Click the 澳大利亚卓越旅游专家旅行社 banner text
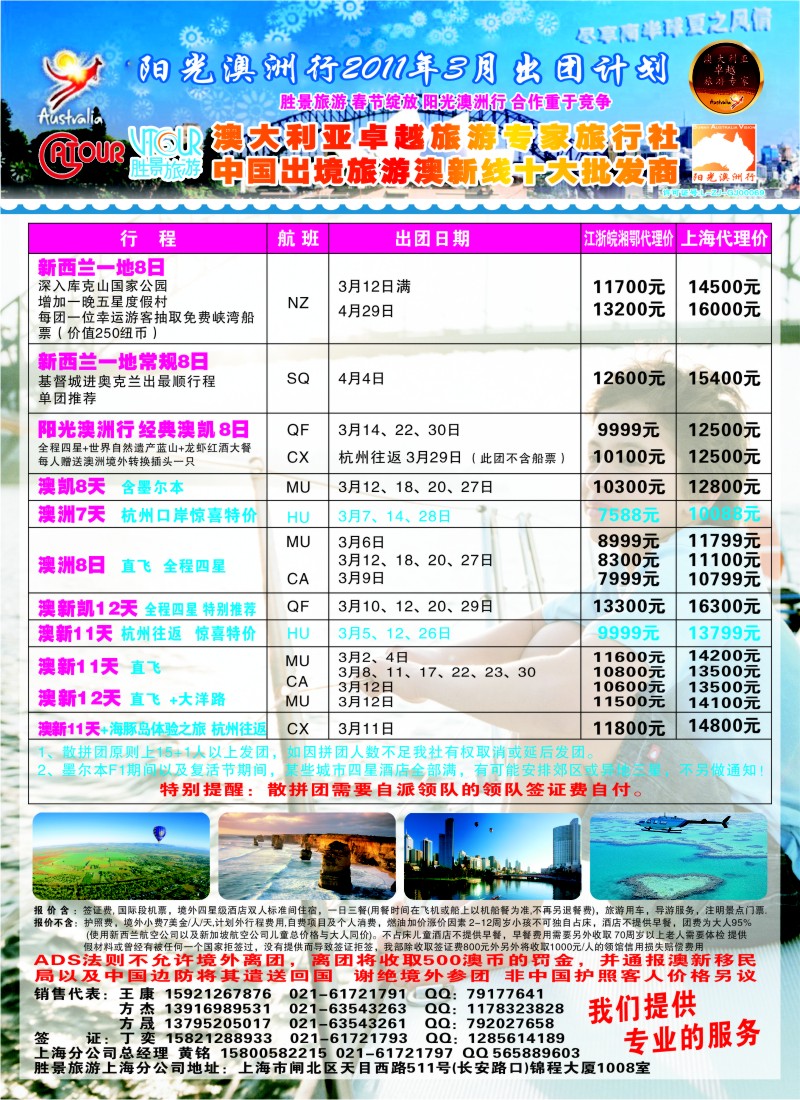Image resolution: width=800 pixels, height=1100 pixels. [445, 138]
